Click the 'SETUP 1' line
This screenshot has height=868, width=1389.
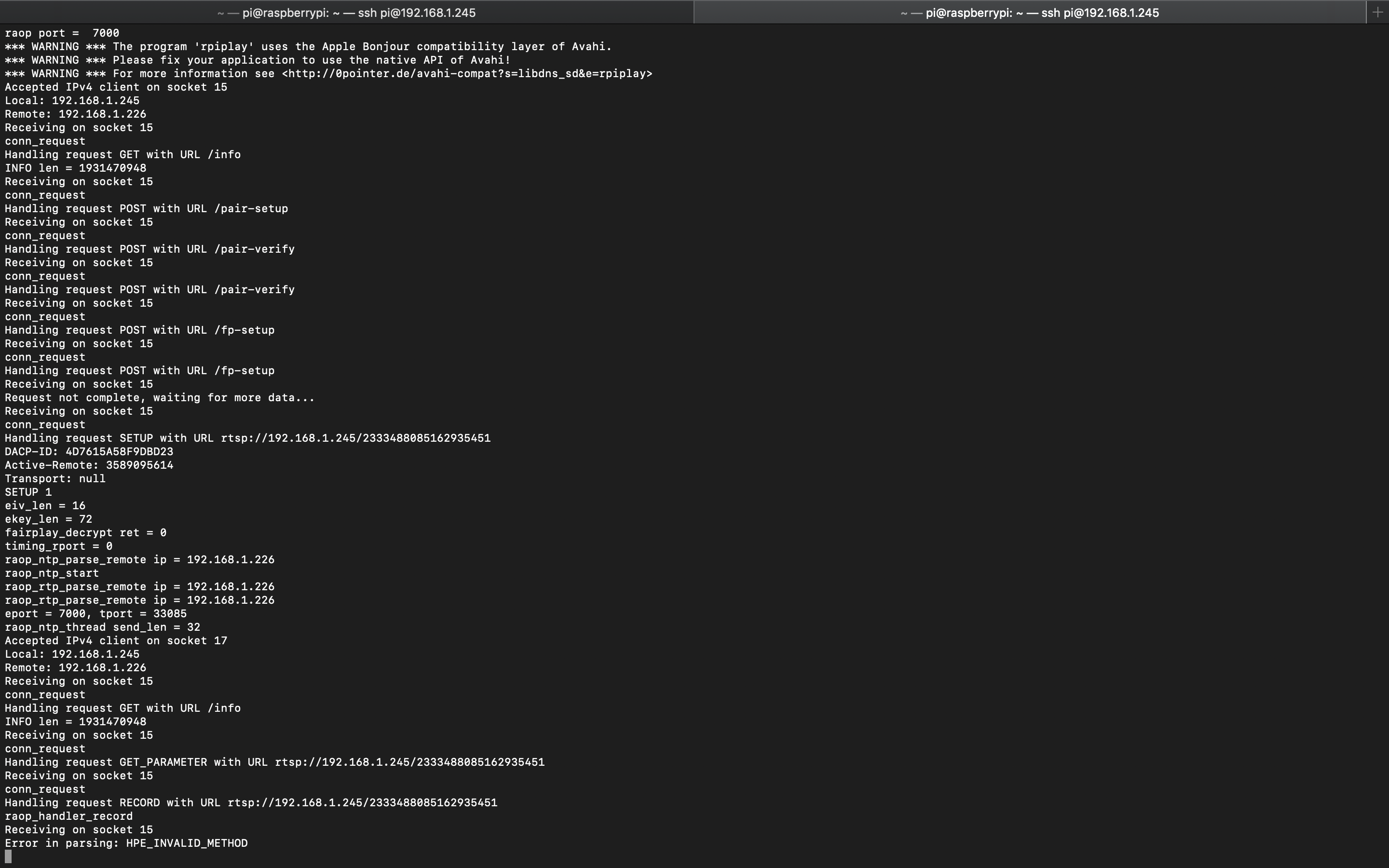pyautogui.click(x=28, y=492)
